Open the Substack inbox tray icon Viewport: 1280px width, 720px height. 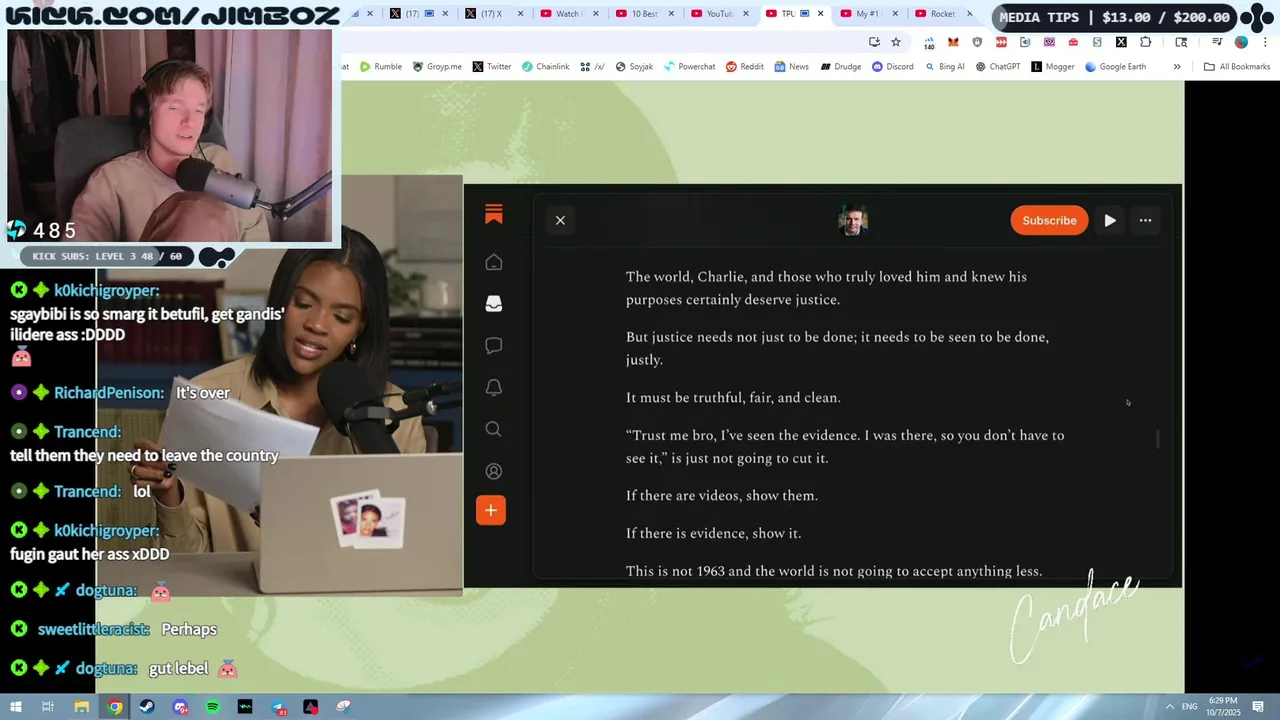493,304
